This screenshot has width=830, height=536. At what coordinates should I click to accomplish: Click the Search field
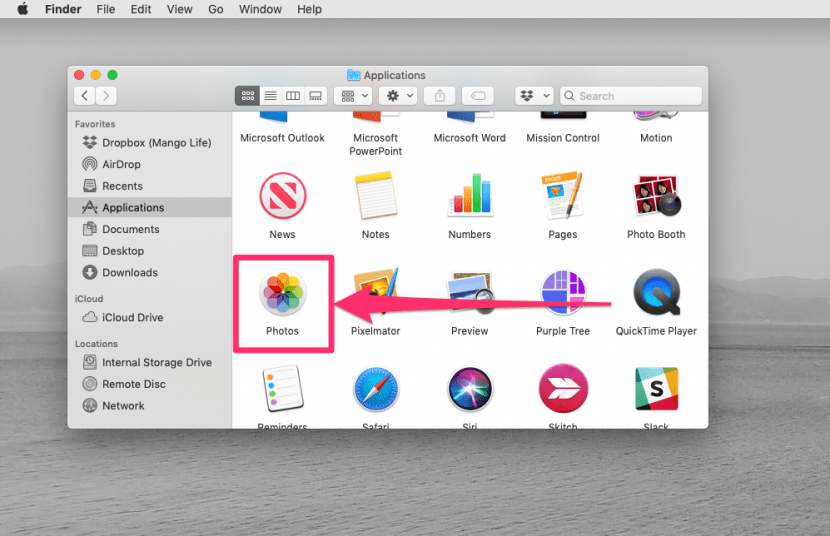tap(631, 96)
